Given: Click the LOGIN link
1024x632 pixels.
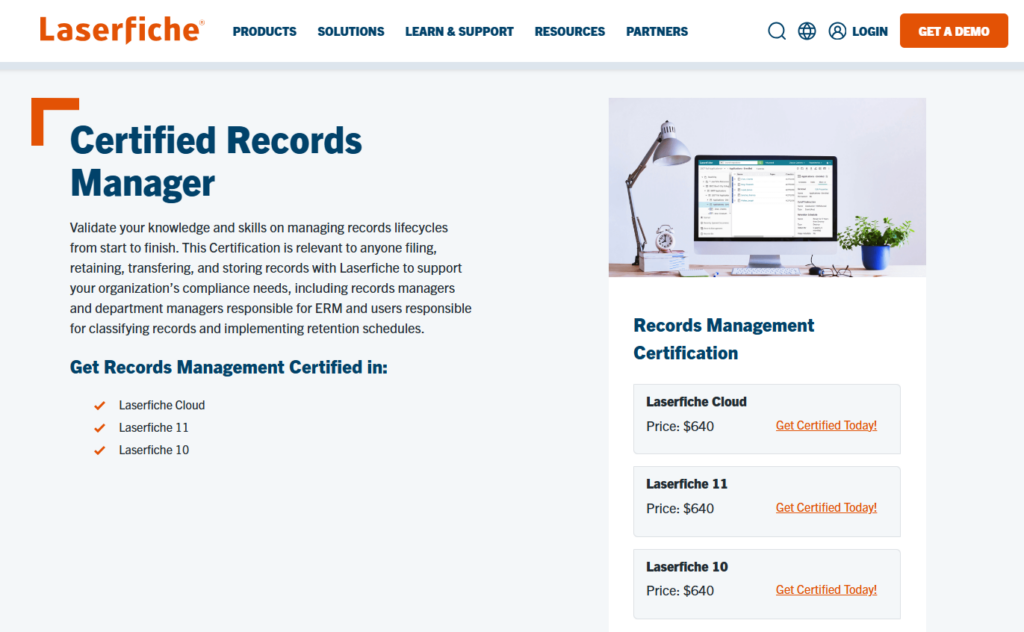Looking at the screenshot, I should [x=870, y=31].
